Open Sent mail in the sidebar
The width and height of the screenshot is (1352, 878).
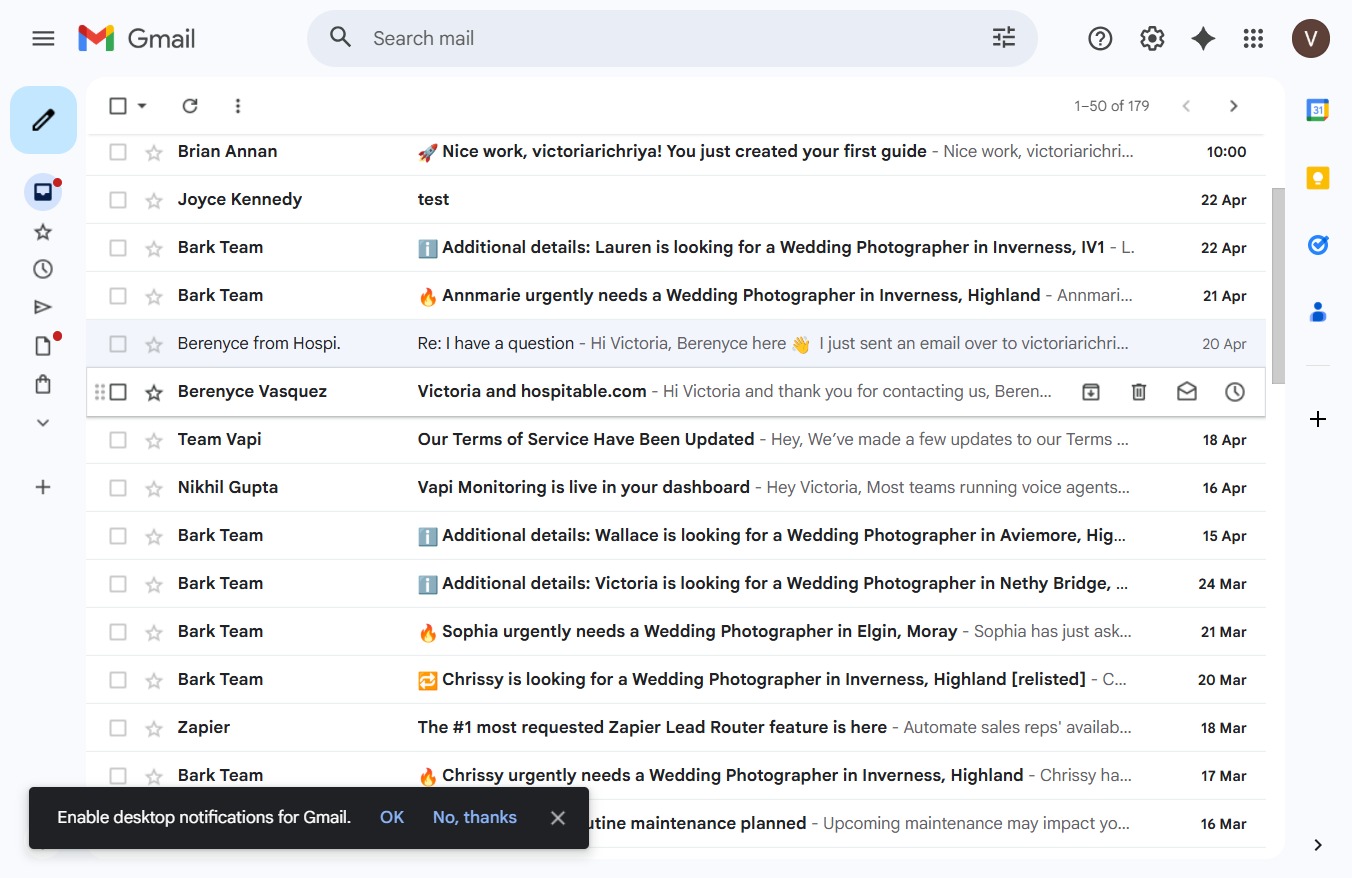[x=43, y=307]
